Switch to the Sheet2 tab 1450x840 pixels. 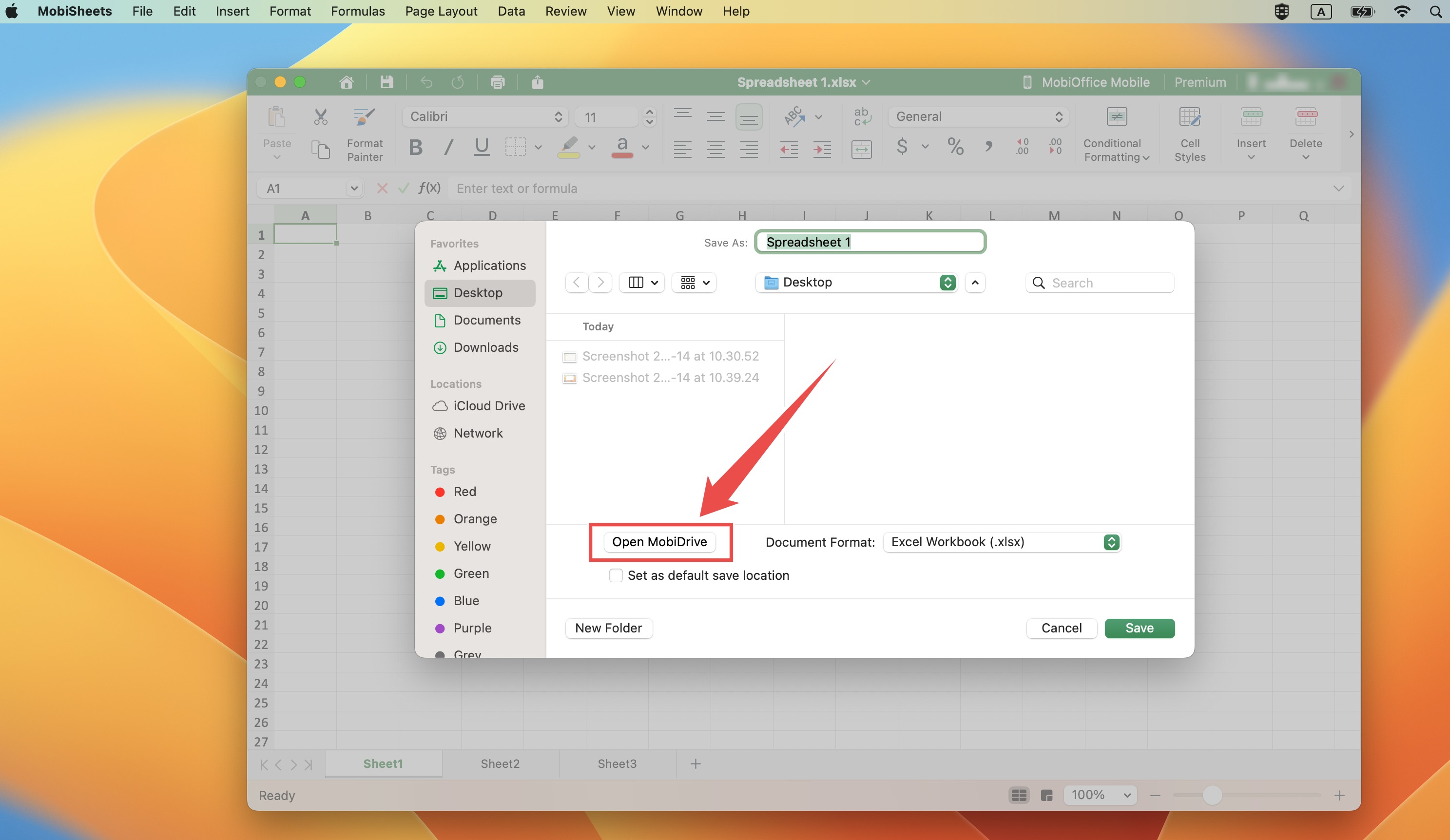coord(500,764)
